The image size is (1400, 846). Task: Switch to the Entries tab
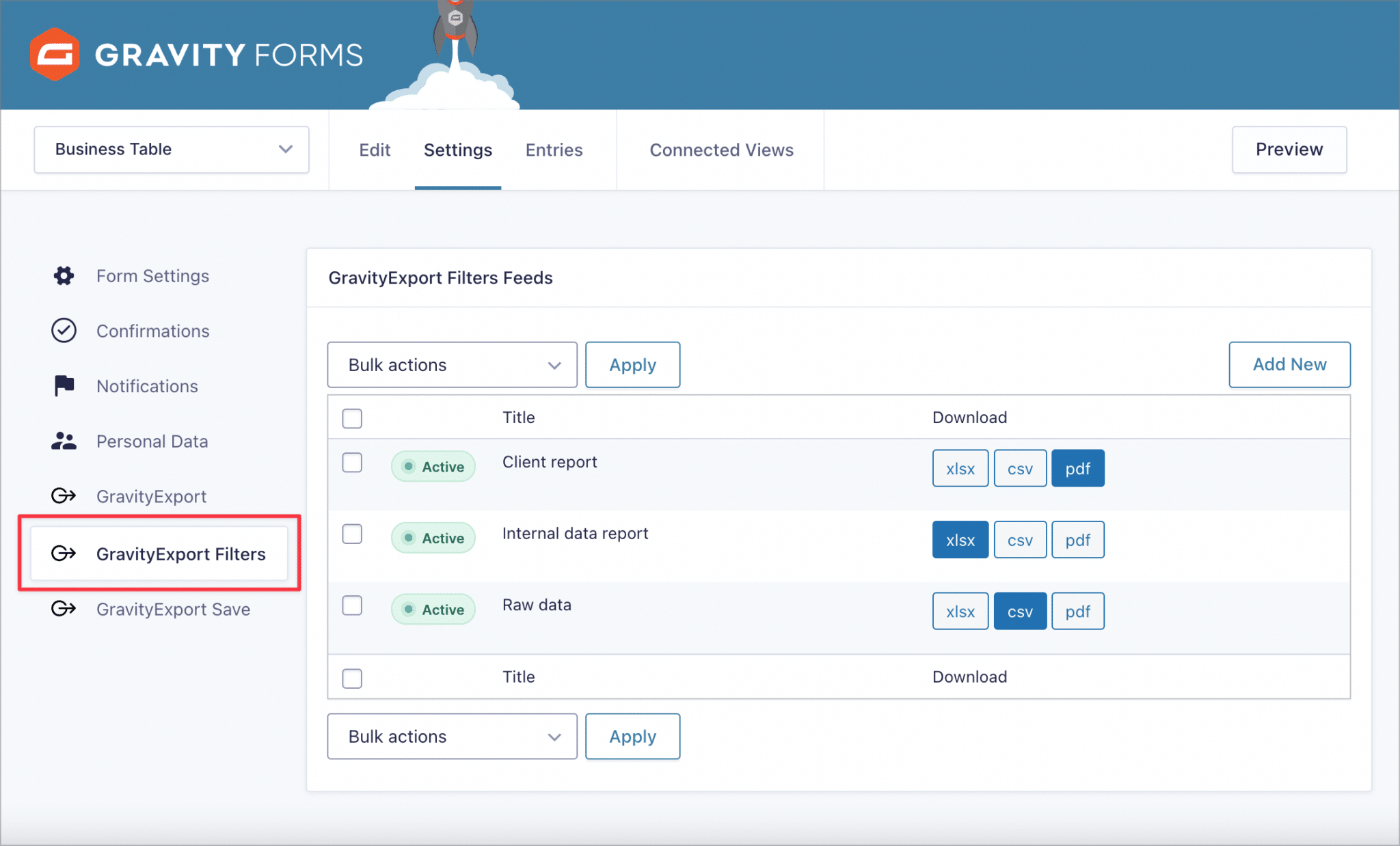[554, 150]
